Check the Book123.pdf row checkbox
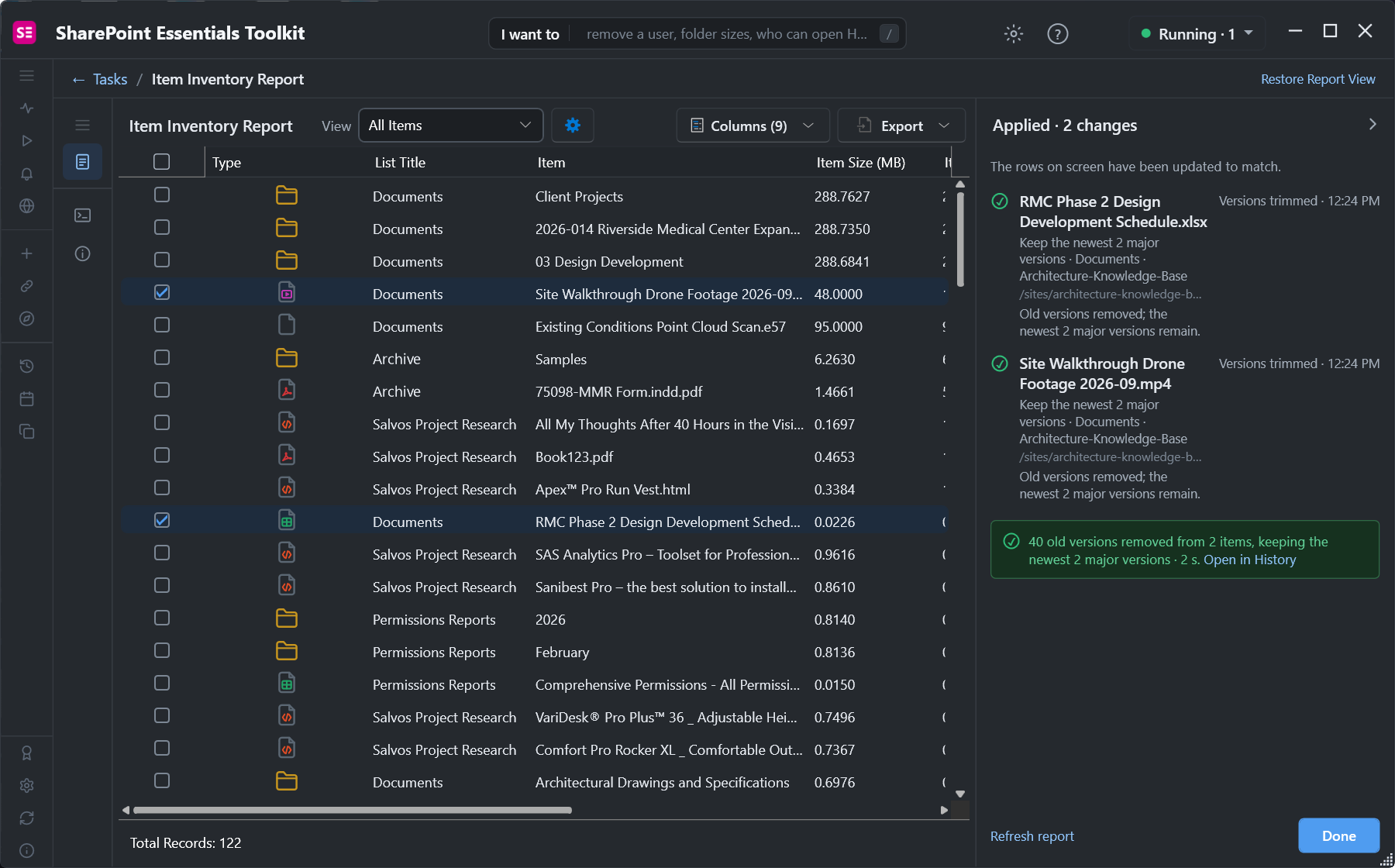Screen dimensions: 1395x868 pos(162,455)
